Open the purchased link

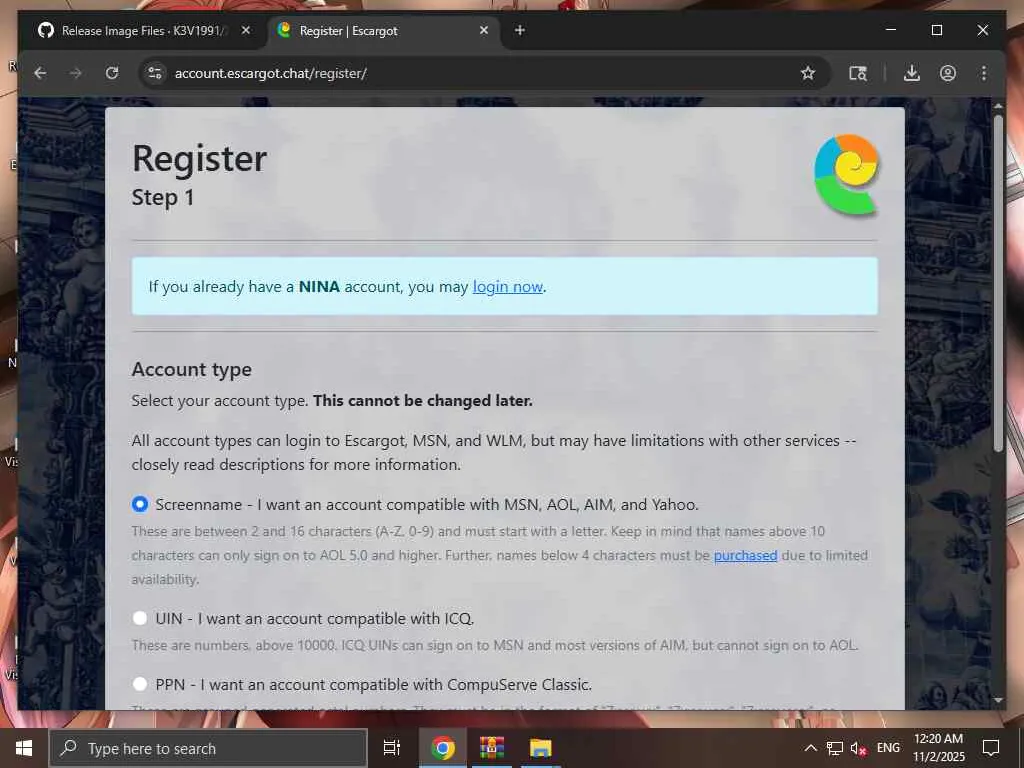pyautogui.click(x=745, y=555)
